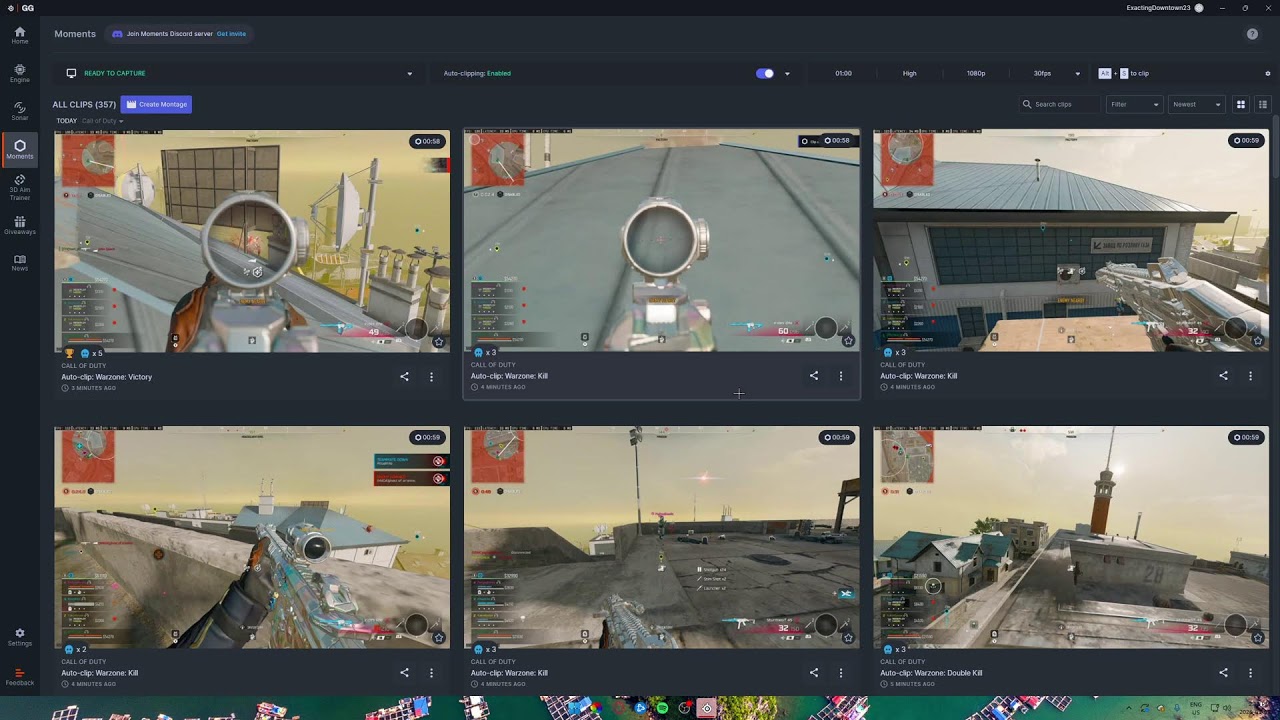Change the 1080p resolution setting

coord(976,73)
